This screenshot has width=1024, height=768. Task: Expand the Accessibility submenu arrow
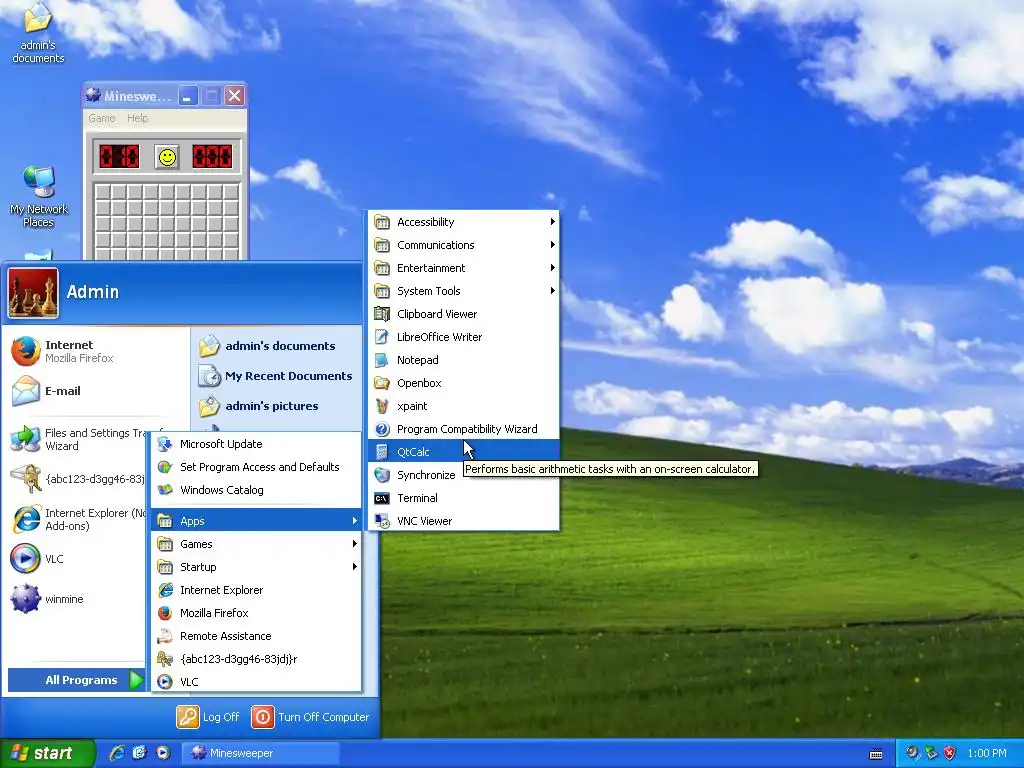552,222
